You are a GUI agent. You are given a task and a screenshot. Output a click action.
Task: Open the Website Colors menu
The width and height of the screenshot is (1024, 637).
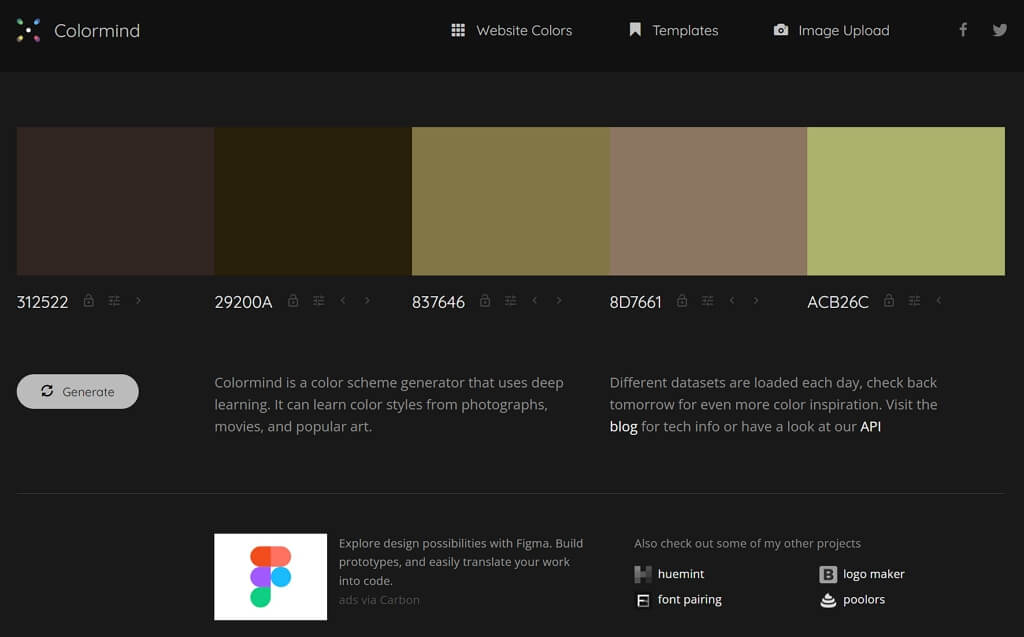pyautogui.click(x=512, y=30)
